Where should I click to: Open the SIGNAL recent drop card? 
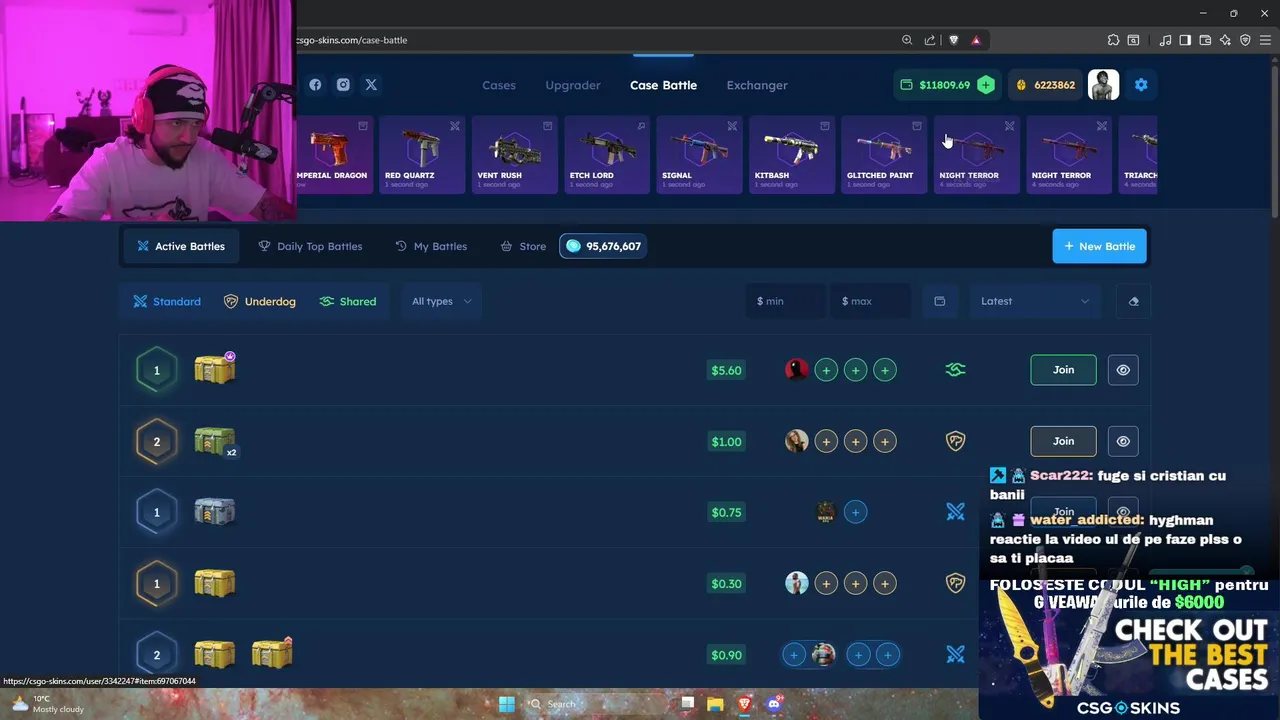(699, 154)
